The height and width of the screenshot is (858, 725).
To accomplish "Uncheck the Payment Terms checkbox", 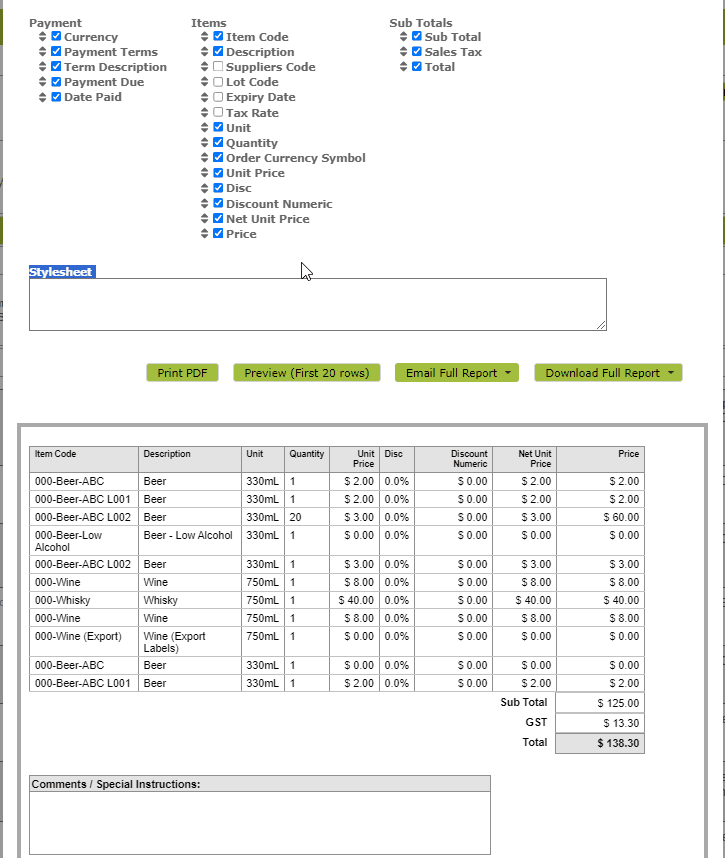I will 56,51.
